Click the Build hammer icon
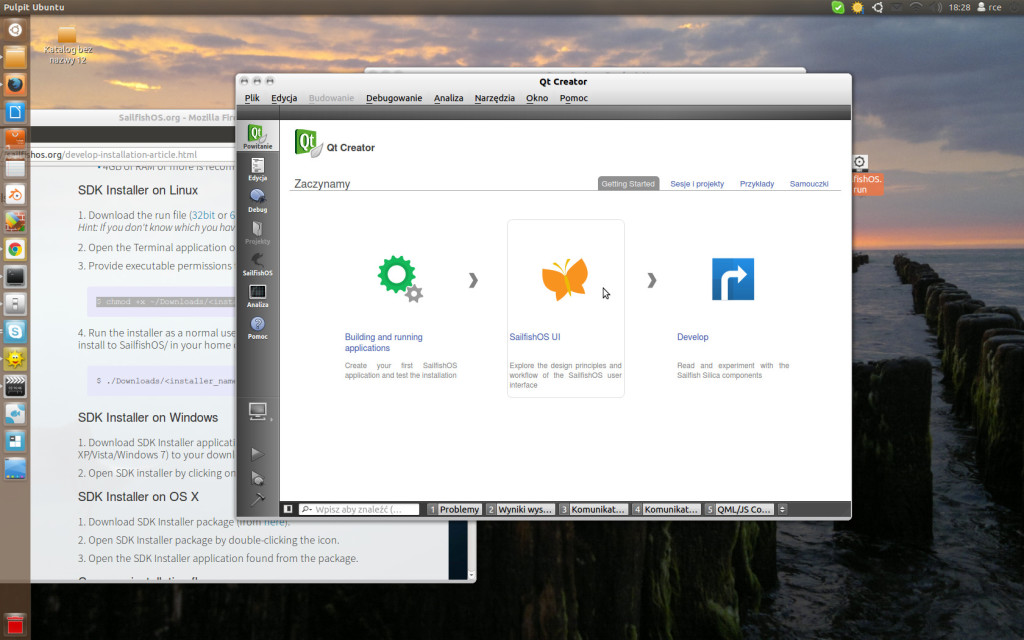 tap(257, 498)
